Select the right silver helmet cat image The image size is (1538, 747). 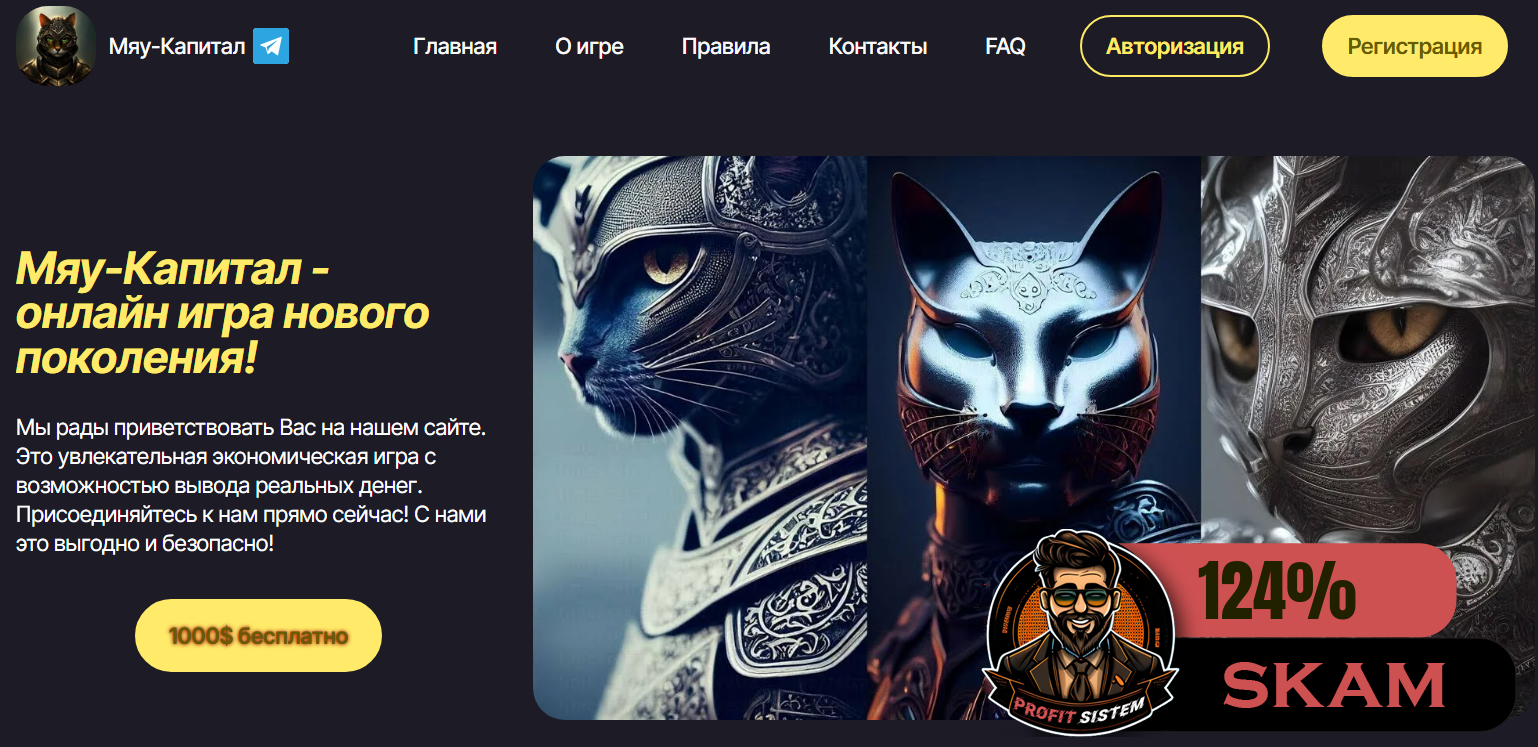[1367, 350]
